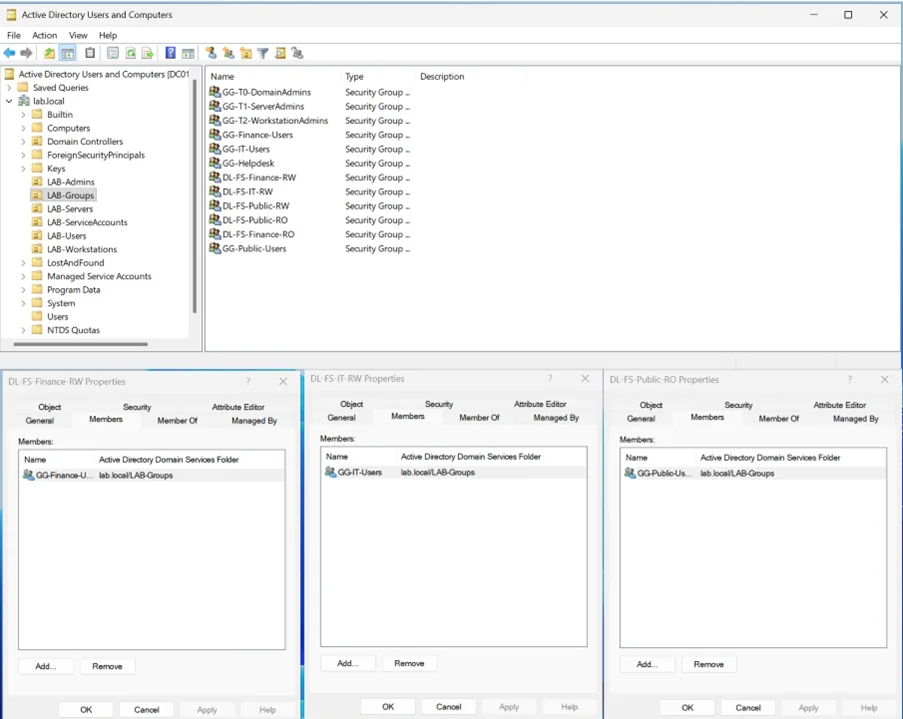Open Help with the blue question-mark icon

[x=170, y=53]
